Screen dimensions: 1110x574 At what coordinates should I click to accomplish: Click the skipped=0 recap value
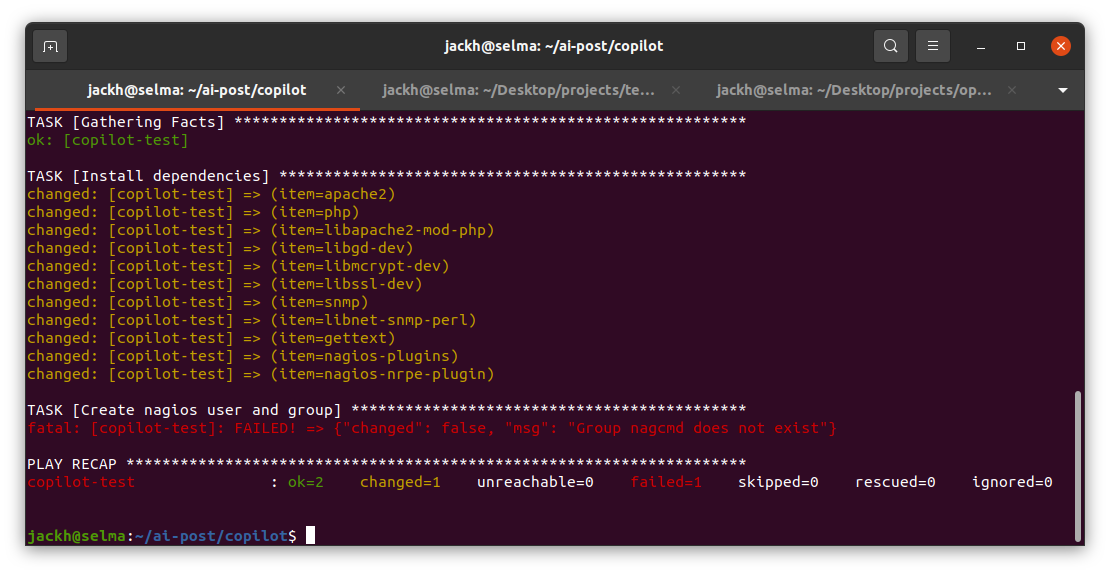(x=778, y=482)
